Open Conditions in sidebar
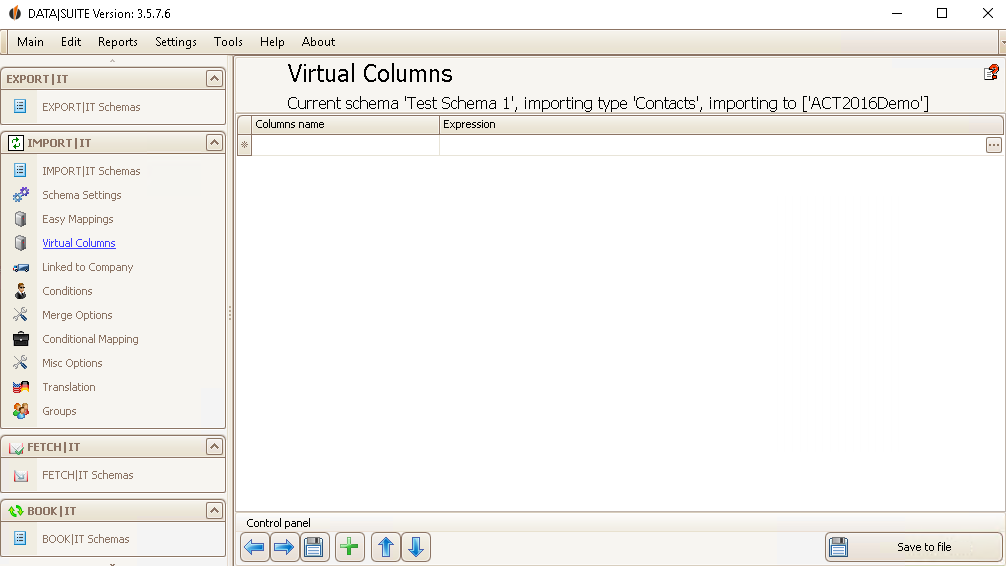1006x566 pixels. point(67,291)
